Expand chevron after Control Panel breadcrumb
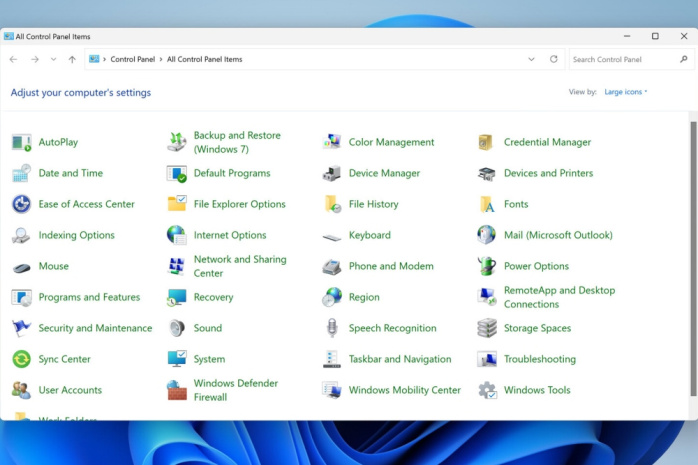 [x=161, y=59]
